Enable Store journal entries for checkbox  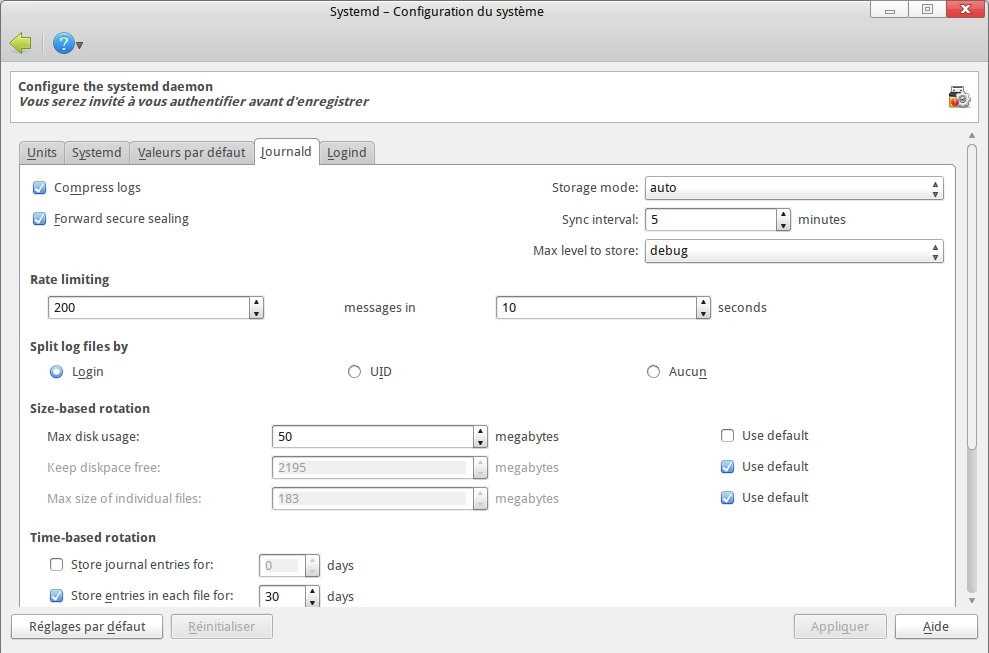(57, 565)
